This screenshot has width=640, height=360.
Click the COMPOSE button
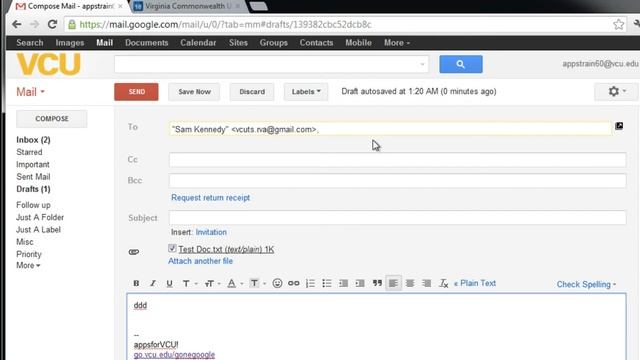coord(51,119)
